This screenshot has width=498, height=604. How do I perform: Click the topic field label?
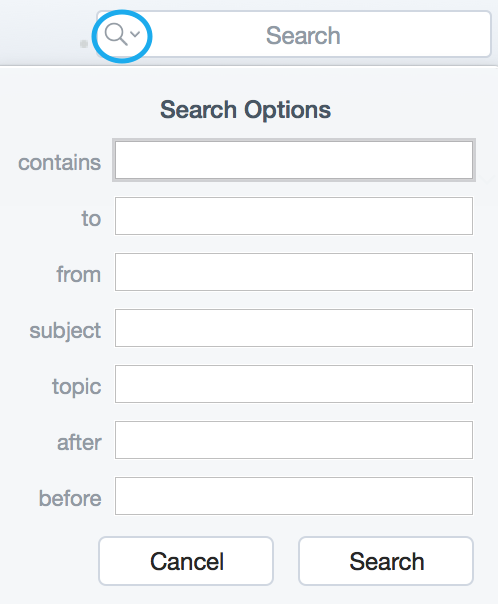[77, 386]
